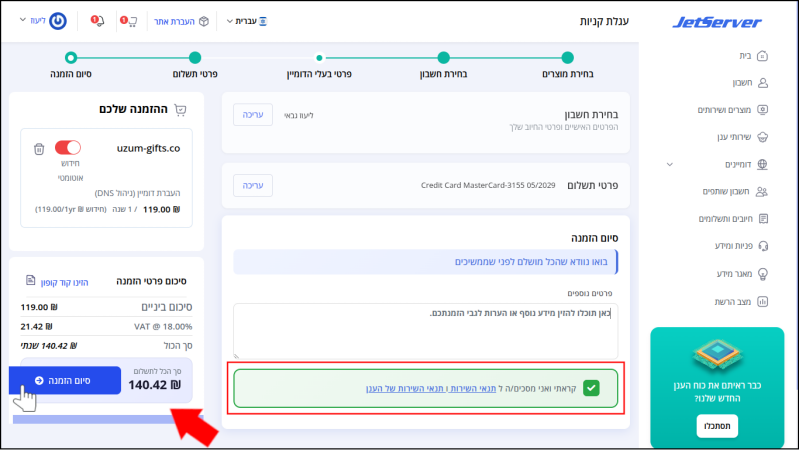Image resolution: width=799 pixels, height=467 pixels.
Task: Open תנאי השירות של הענן link
Action: point(405,388)
